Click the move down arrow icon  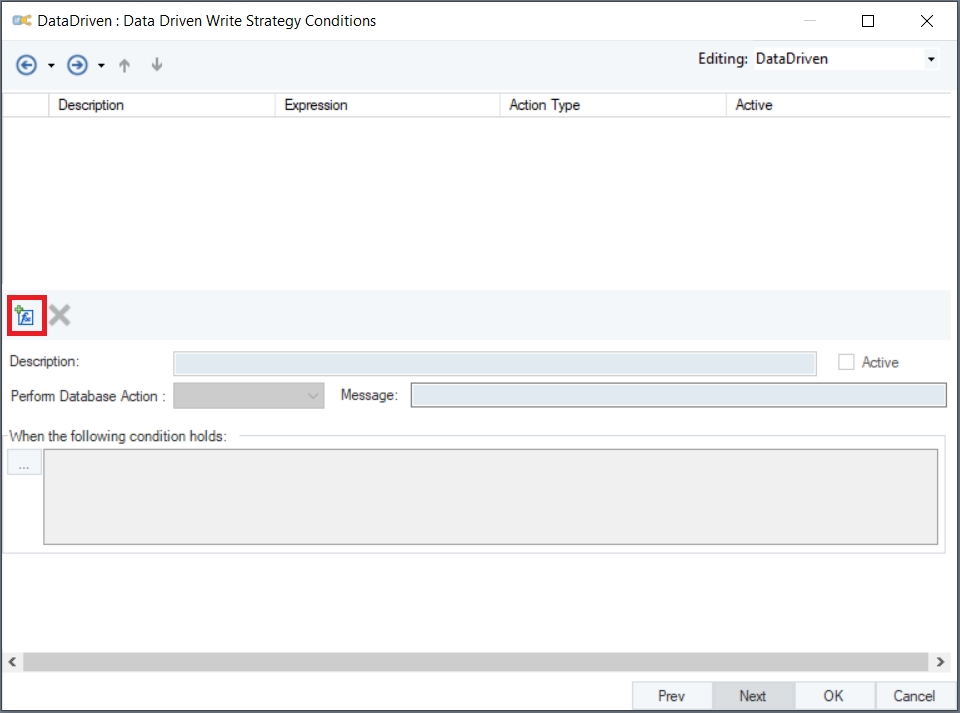[x=156, y=65]
